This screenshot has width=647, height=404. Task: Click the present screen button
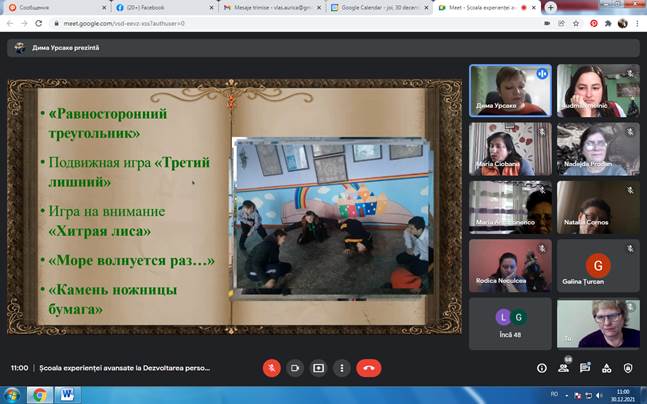318,367
